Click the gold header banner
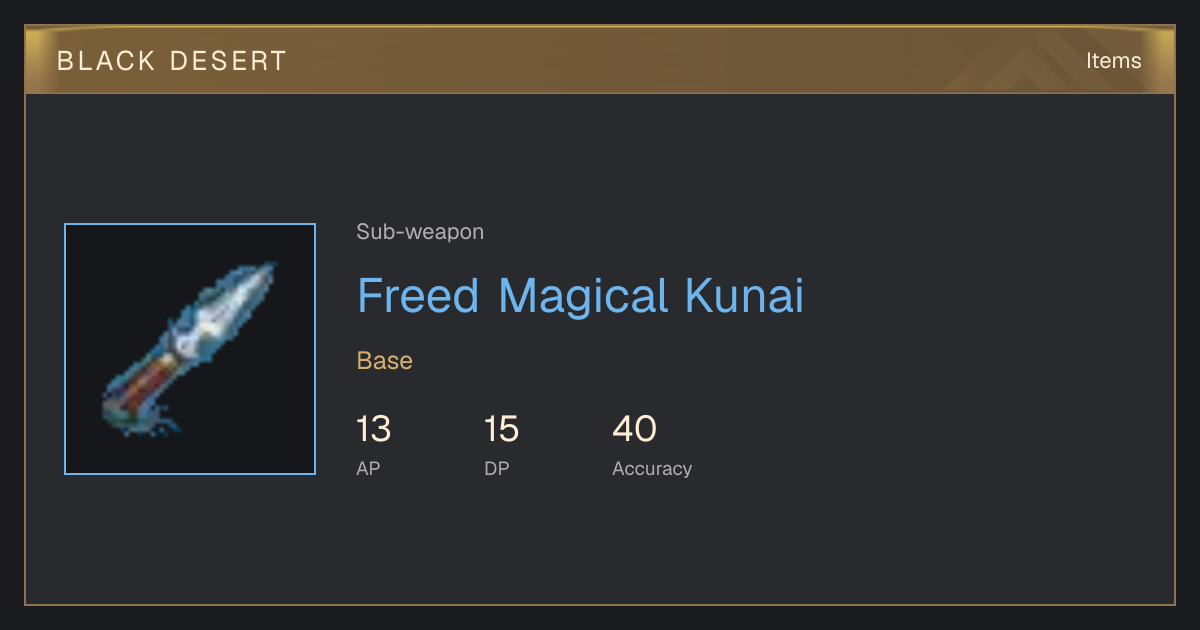Viewport: 1200px width, 630px height. 600,61
